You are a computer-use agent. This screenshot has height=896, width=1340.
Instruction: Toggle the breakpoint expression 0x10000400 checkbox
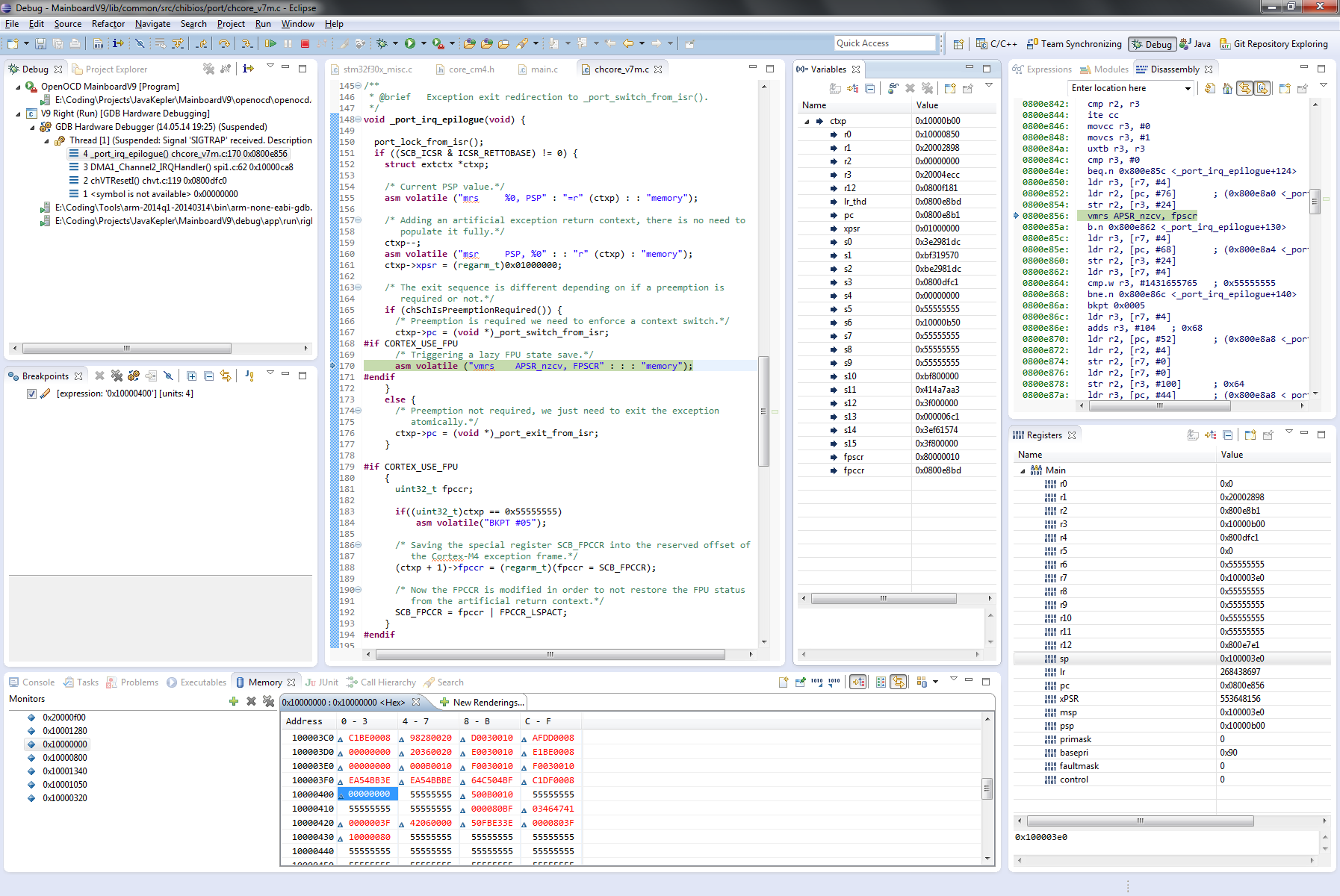click(x=31, y=393)
